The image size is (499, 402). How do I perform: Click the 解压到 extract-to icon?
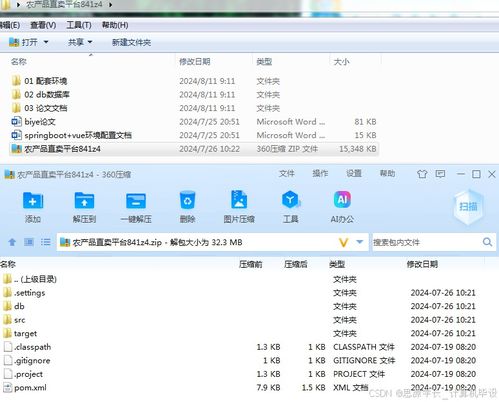click(84, 207)
